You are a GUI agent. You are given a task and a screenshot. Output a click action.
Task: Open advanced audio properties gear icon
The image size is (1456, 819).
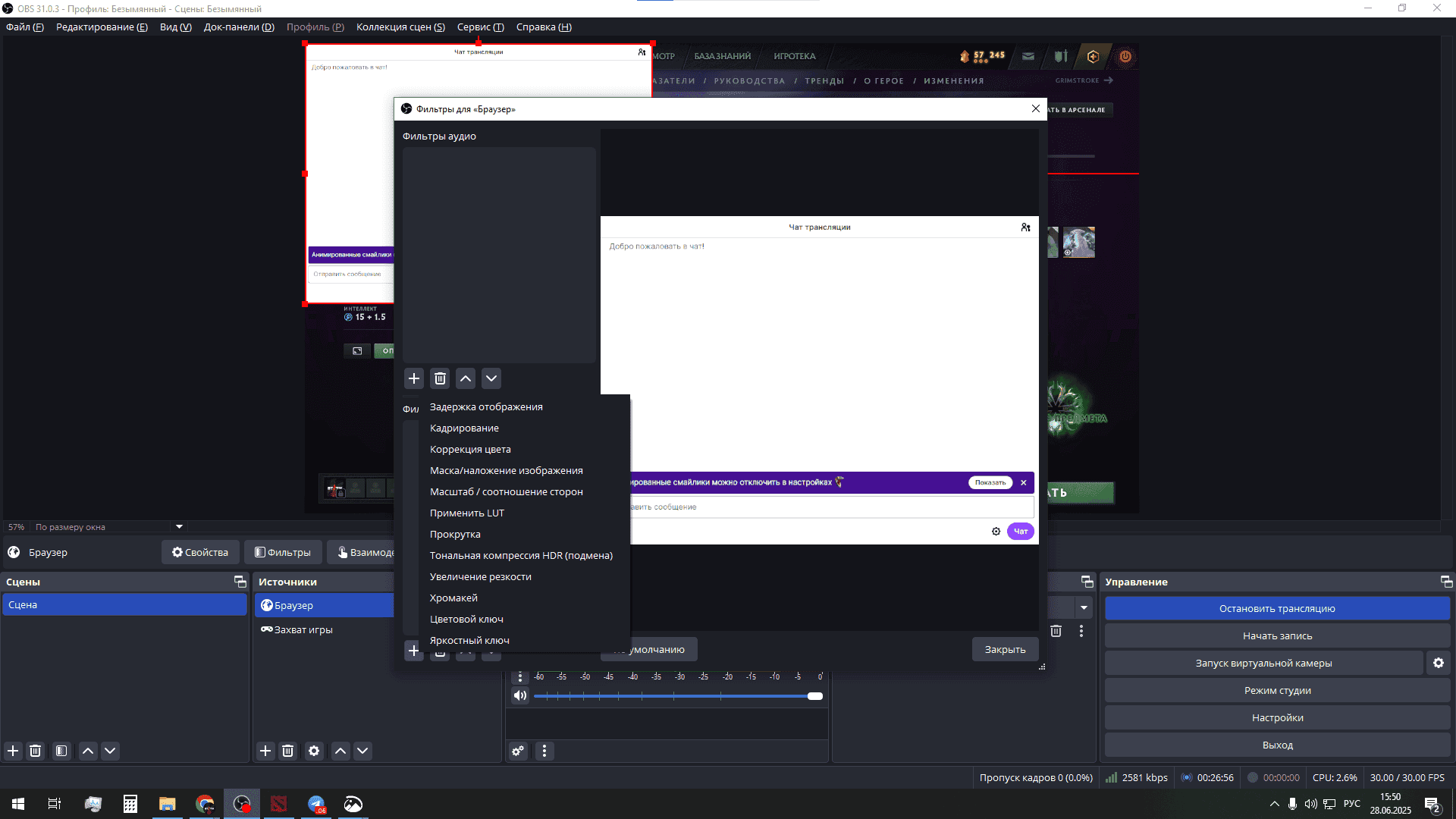coord(518,751)
